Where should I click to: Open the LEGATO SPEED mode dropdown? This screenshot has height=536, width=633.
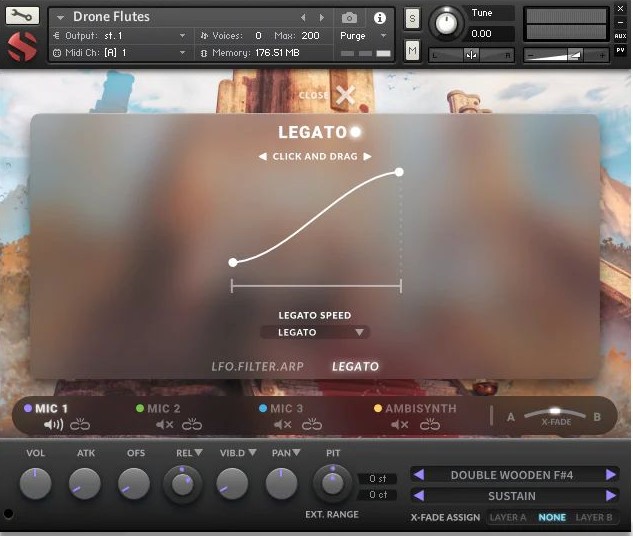[314, 332]
